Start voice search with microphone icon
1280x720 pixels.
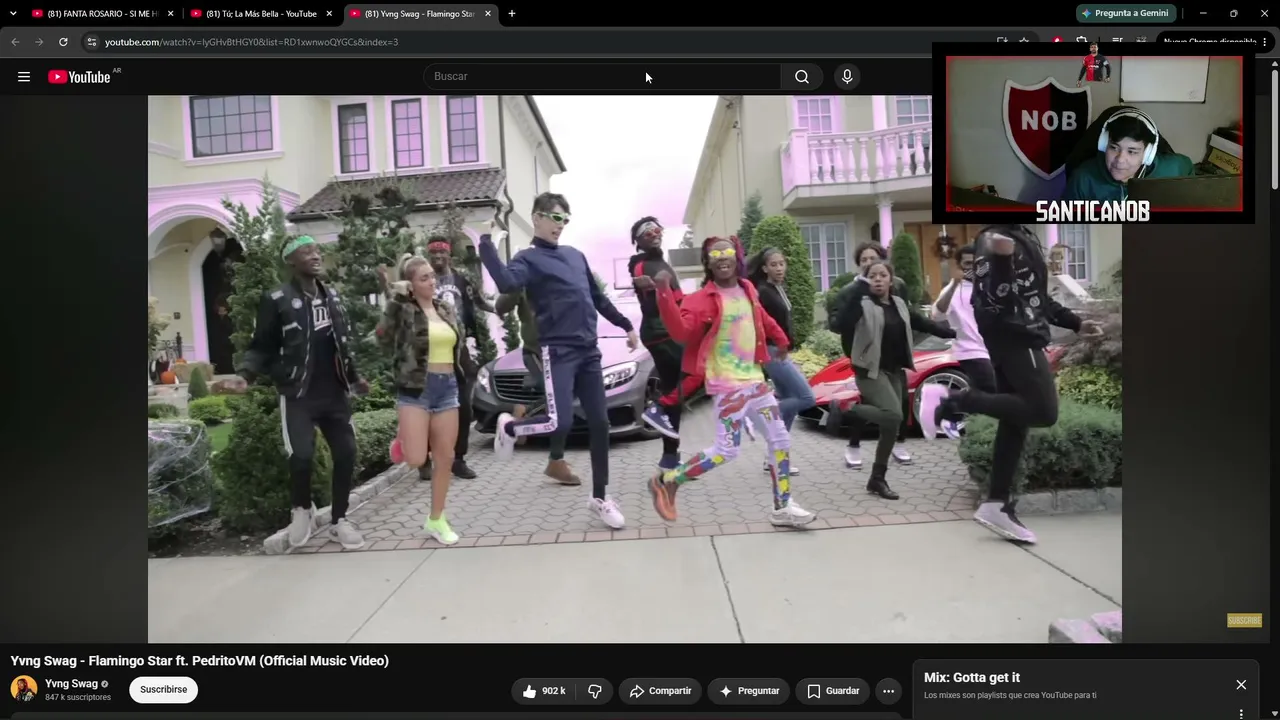pos(847,77)
